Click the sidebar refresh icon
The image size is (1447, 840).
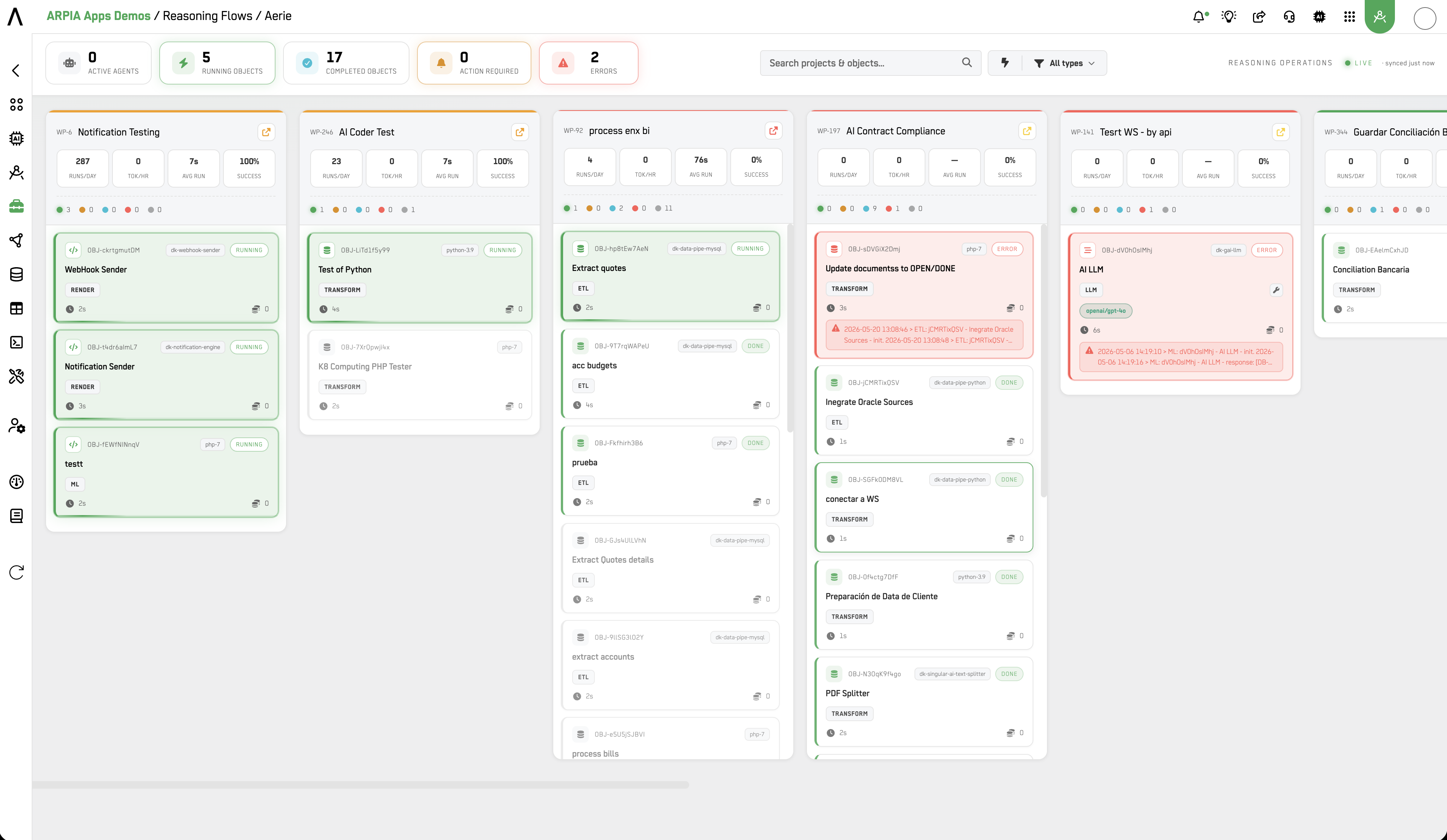coord(17,572)
